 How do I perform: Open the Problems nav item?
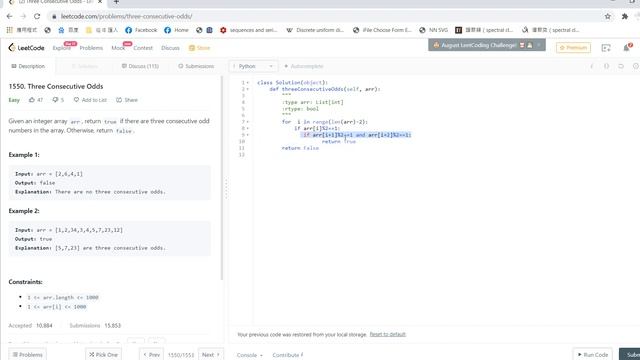pyautogui.click(x=91, y=48)
